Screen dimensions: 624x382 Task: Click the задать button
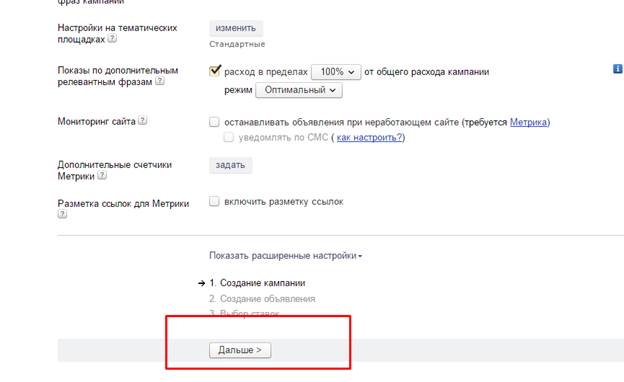click(x=230, y=165)
